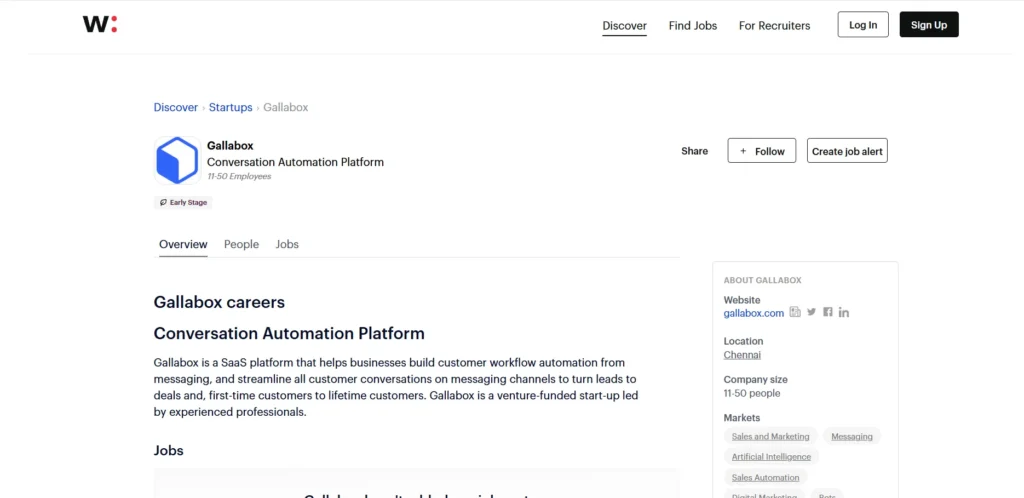The image size is (1024, 498).
Task: Click the 'Conversation Automation Platform' large heading
Action: 289,334
